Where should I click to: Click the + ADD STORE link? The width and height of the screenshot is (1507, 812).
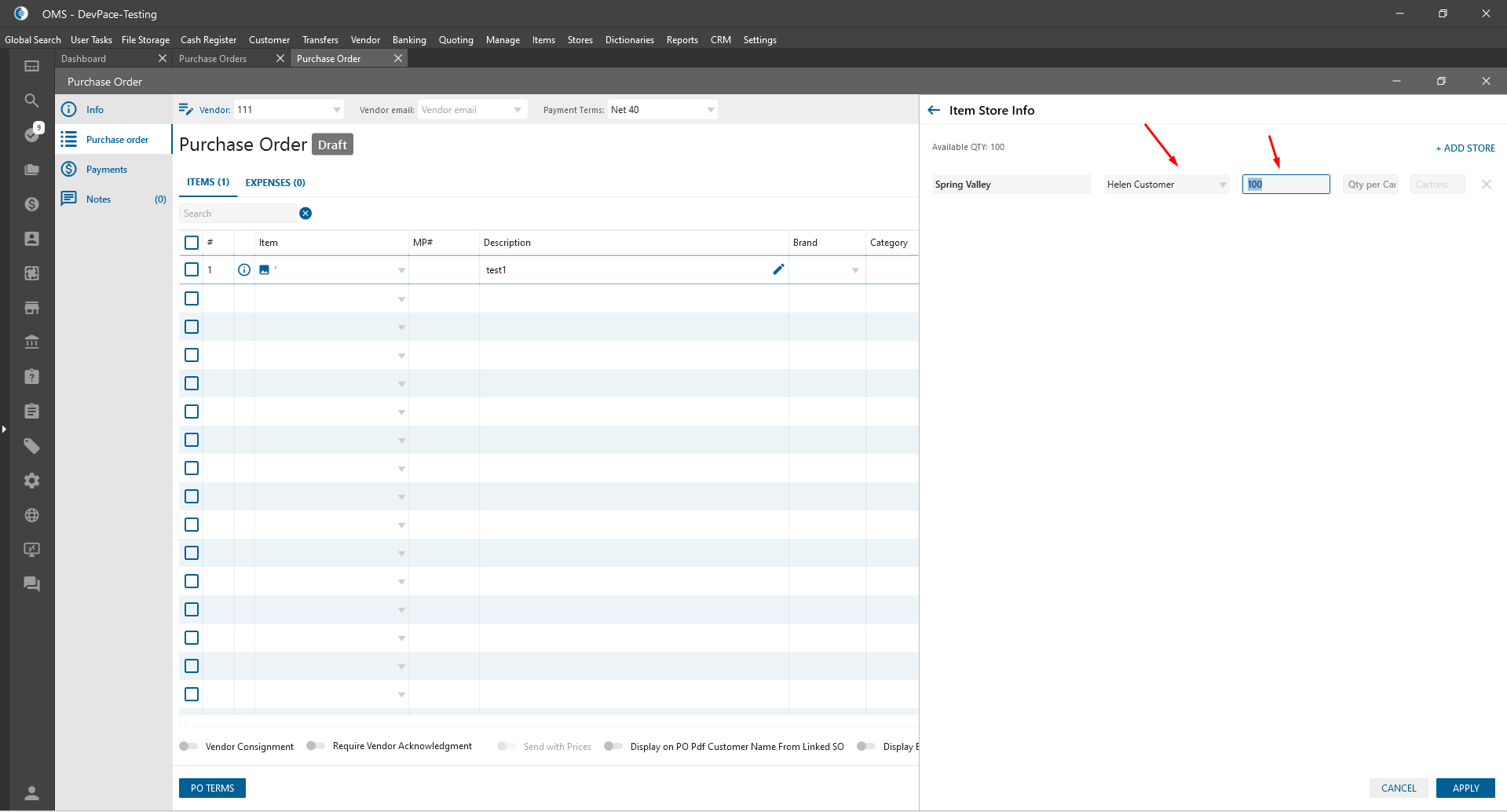tap(1465, 148)
